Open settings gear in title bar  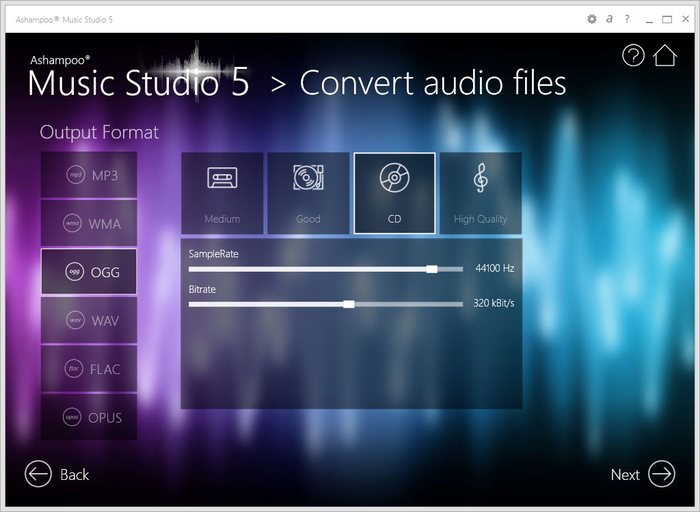[x=592, y=19]
